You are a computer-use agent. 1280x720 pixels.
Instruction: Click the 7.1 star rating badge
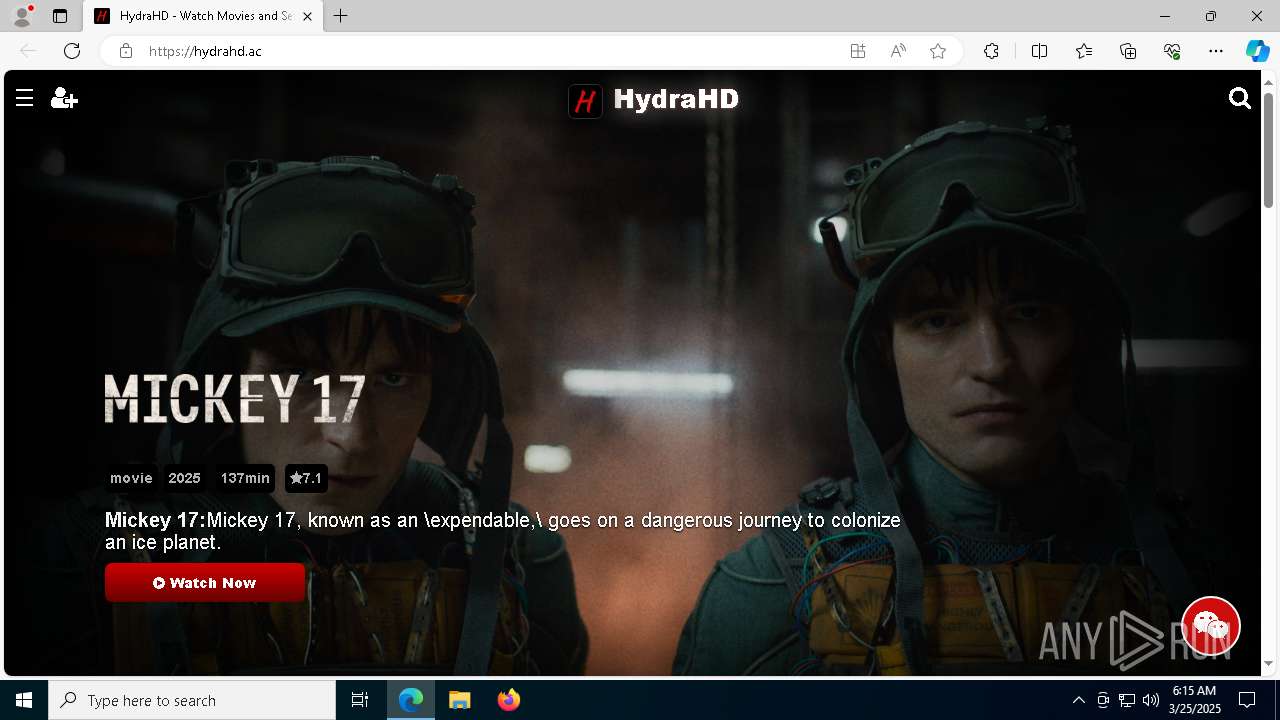[306, 478]
